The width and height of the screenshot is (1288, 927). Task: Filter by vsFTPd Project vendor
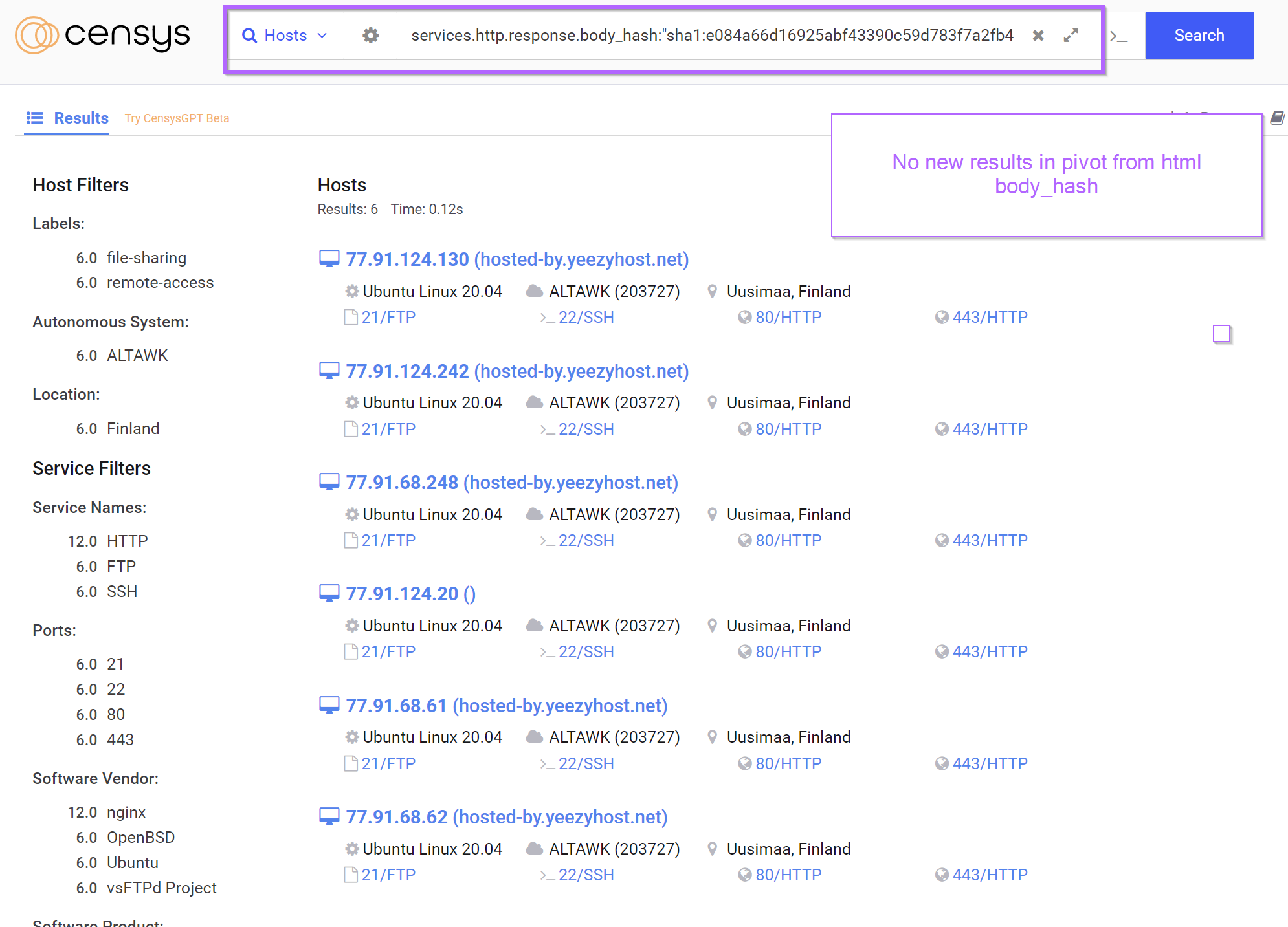coord(161,888)
